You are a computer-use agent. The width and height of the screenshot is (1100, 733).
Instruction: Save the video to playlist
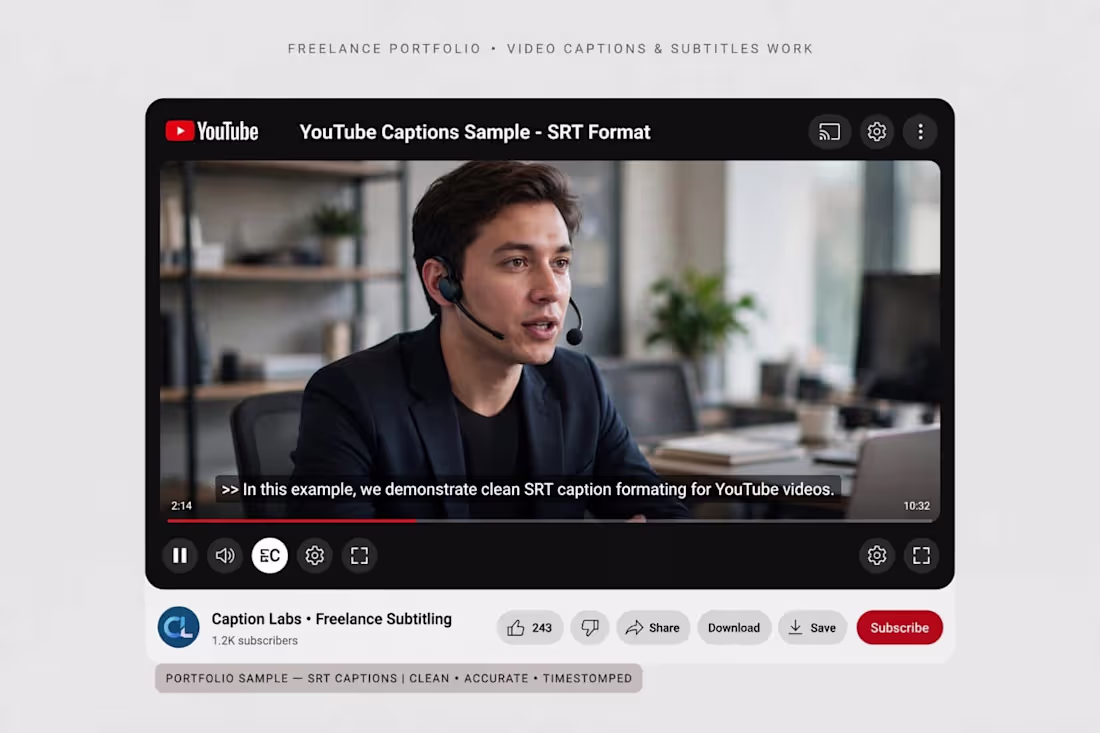812,628
